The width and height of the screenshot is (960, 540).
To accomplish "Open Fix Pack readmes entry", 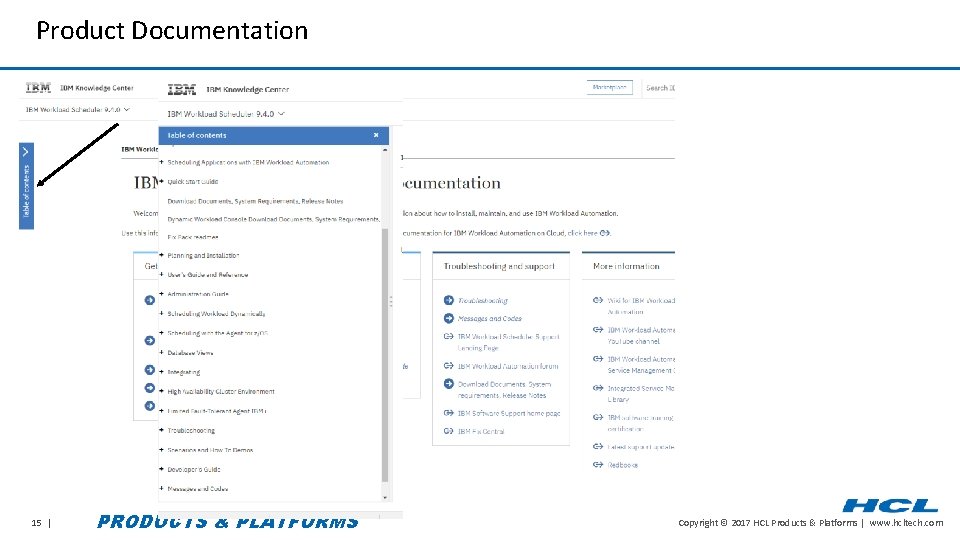I will point(193,237).
